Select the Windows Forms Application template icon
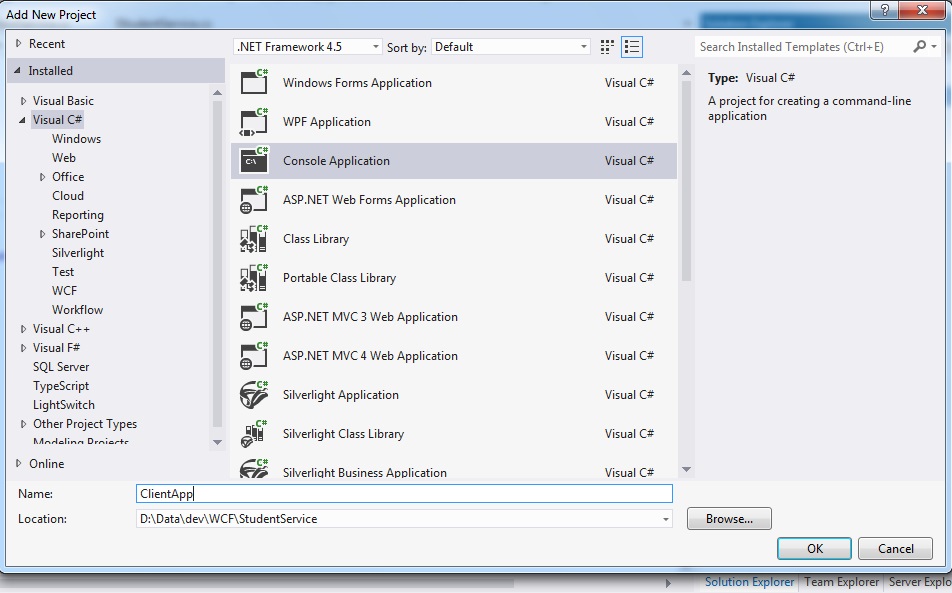The image size is (952, 593). [x=254, y=83]
